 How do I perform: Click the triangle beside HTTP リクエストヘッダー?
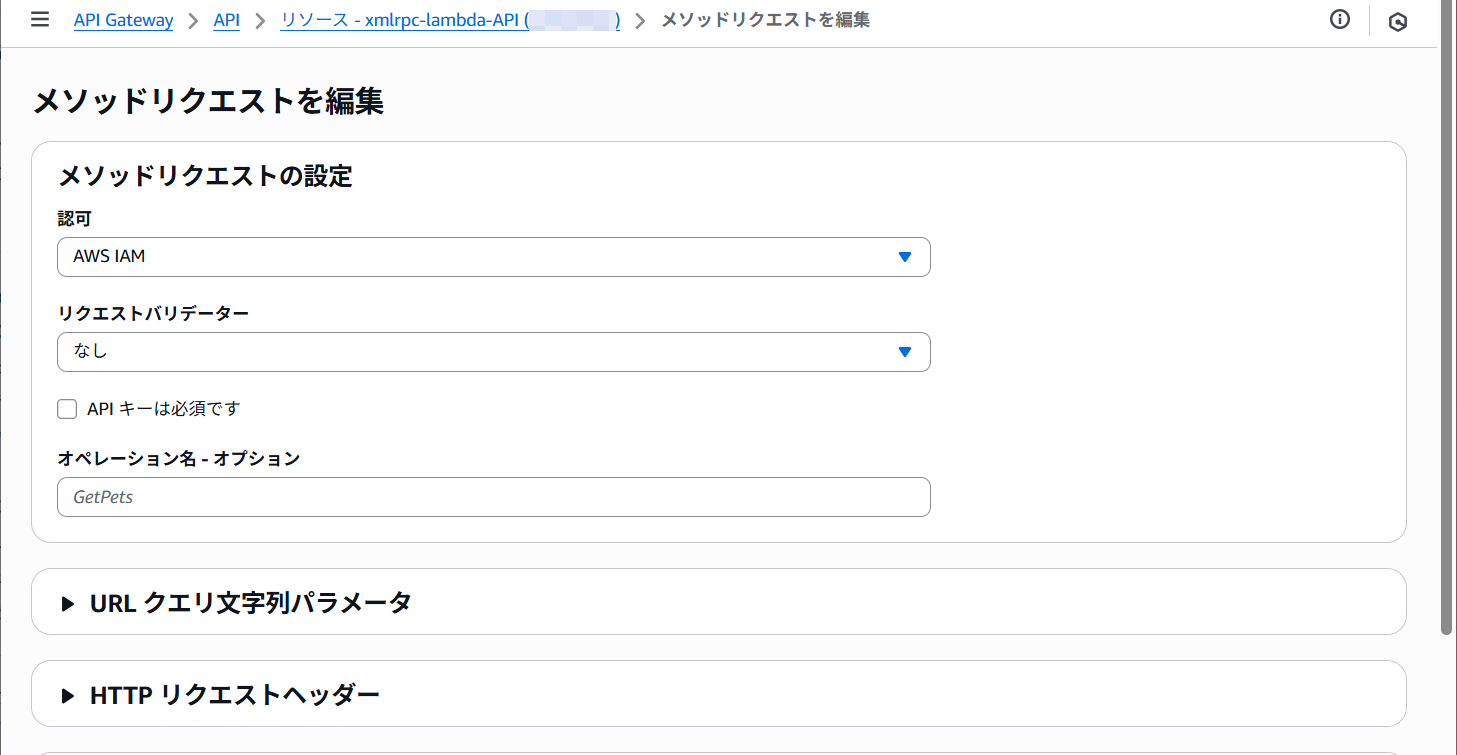click(x=68, y=695)
